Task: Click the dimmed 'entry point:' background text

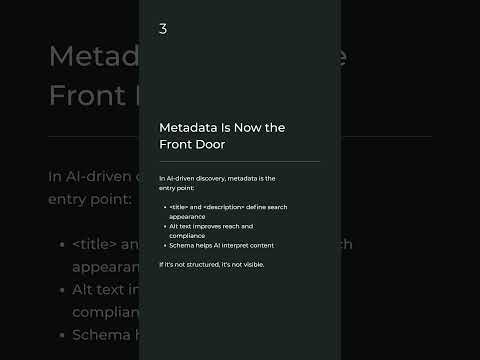Action: point(90,199)
